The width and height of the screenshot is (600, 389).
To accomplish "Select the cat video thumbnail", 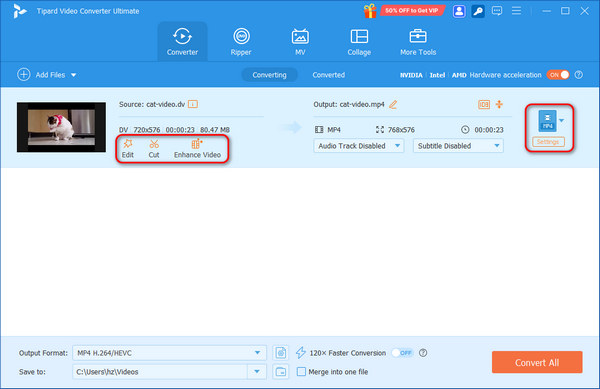I will tap(61, 127).
